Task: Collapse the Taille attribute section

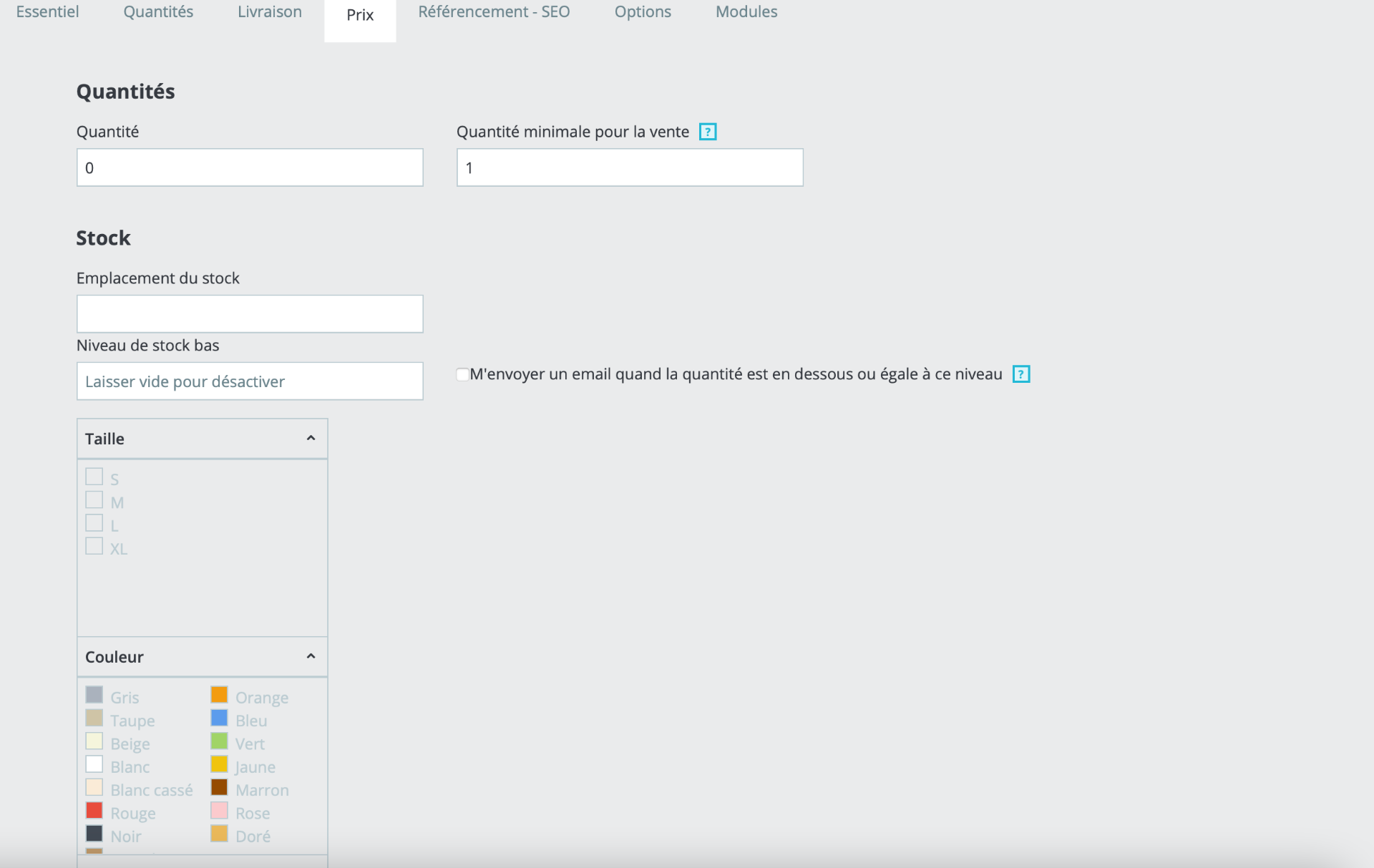Action: (x=311, y=438)
